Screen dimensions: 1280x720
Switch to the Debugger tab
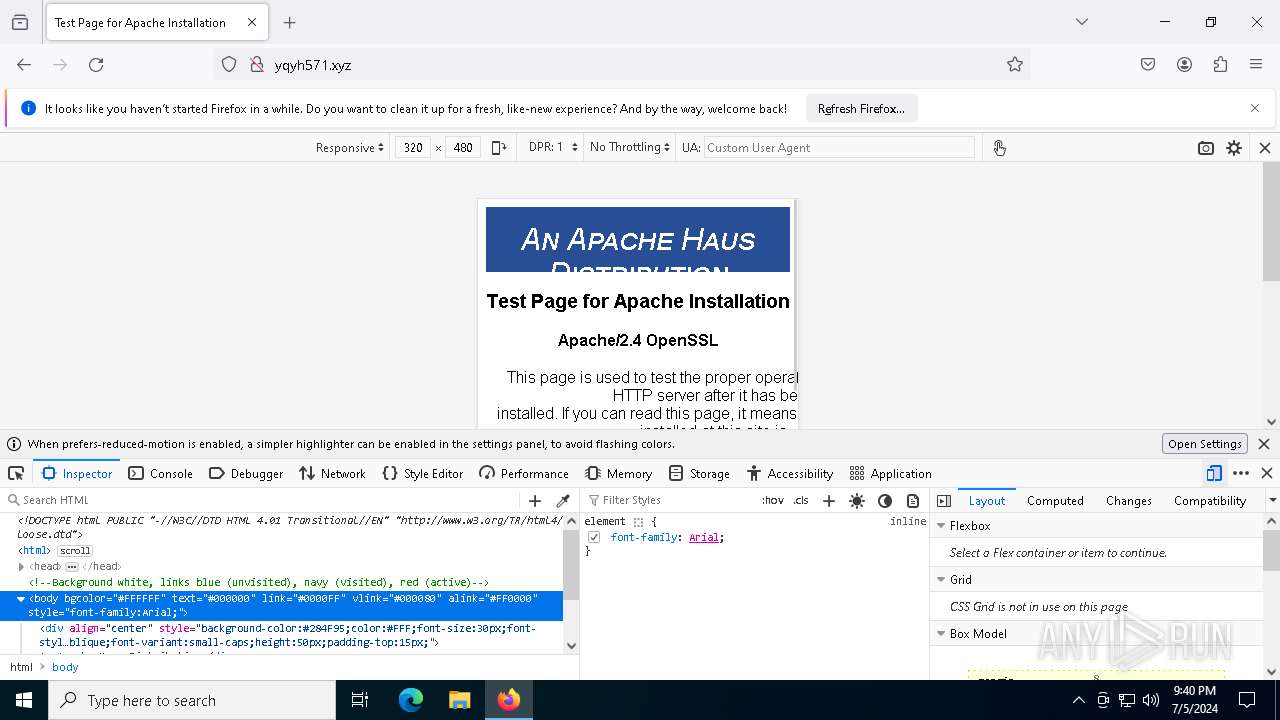[246, 473]
